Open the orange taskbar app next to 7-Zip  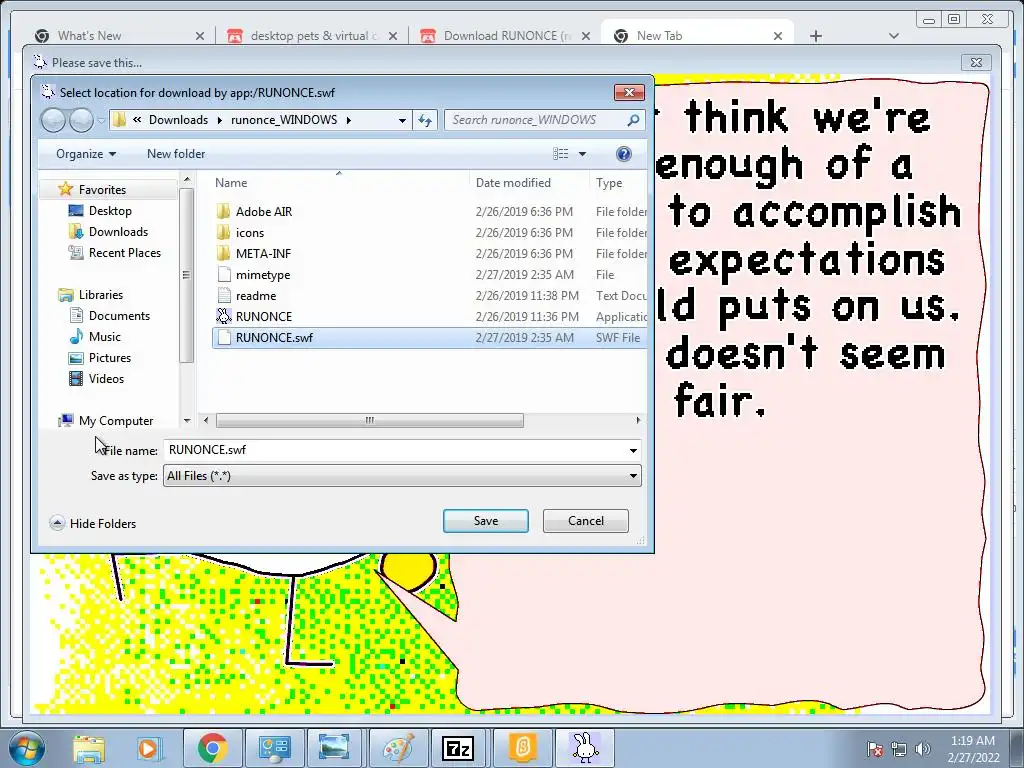click(x=522, y=748)
